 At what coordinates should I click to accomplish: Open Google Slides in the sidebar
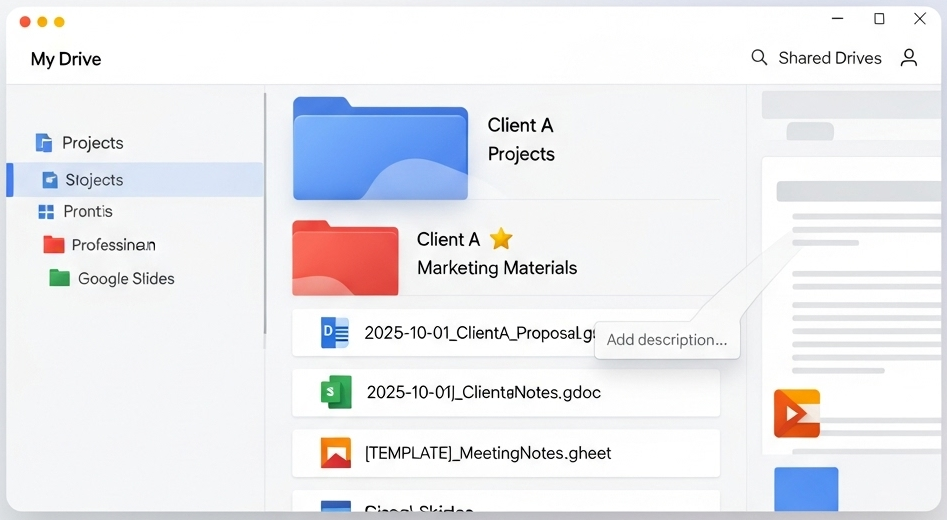(x=126, y=278)
